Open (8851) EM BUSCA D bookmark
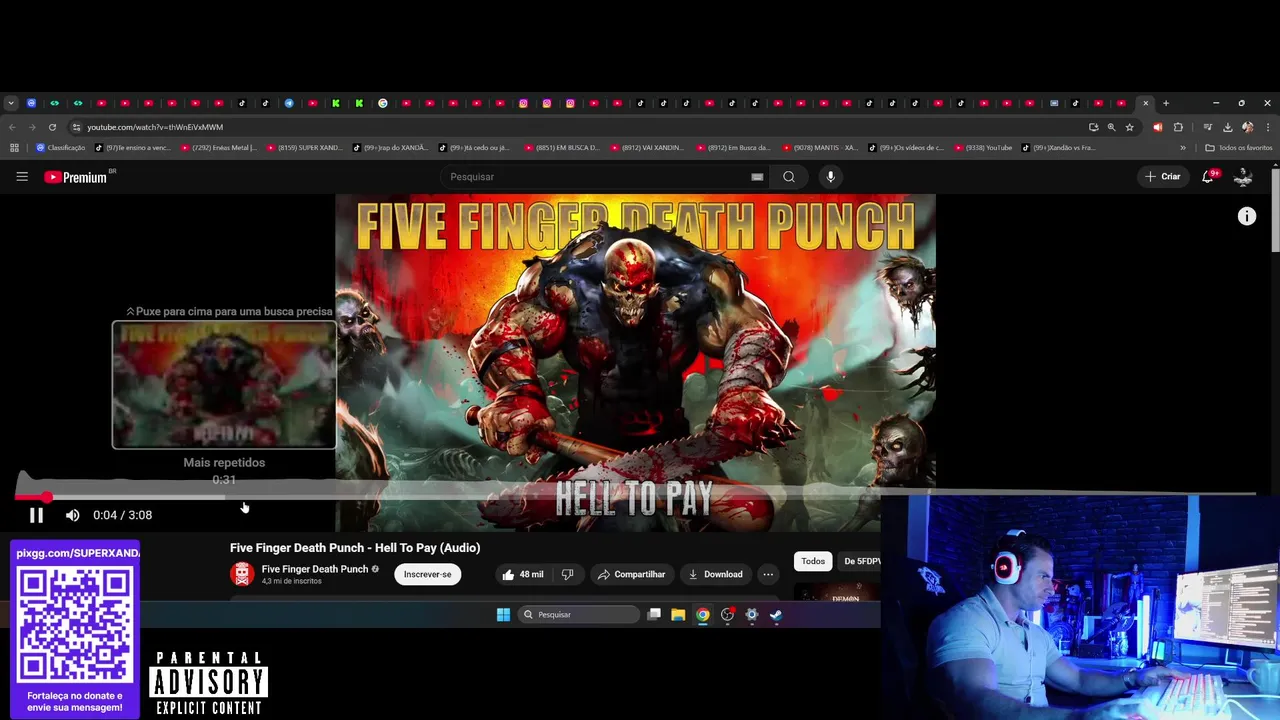The image size is (1280, 720). click(x=562, y=148)
